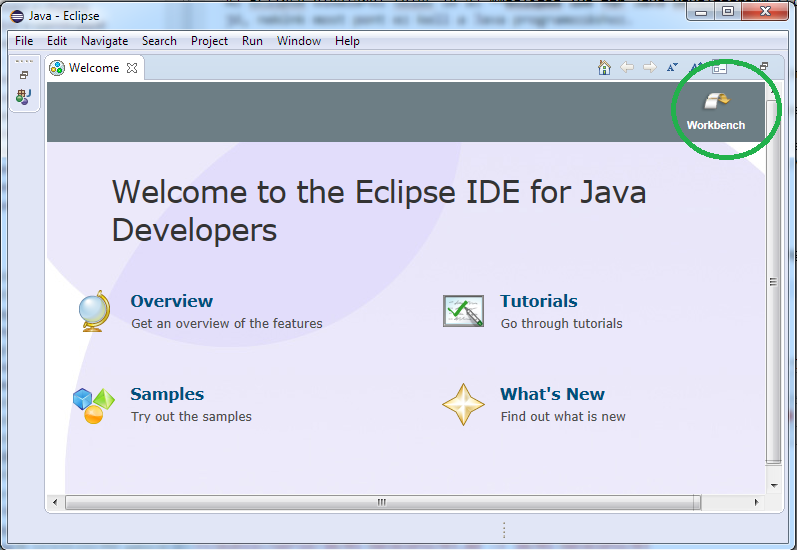Click the Samples shapes icon

click(94, 405)
